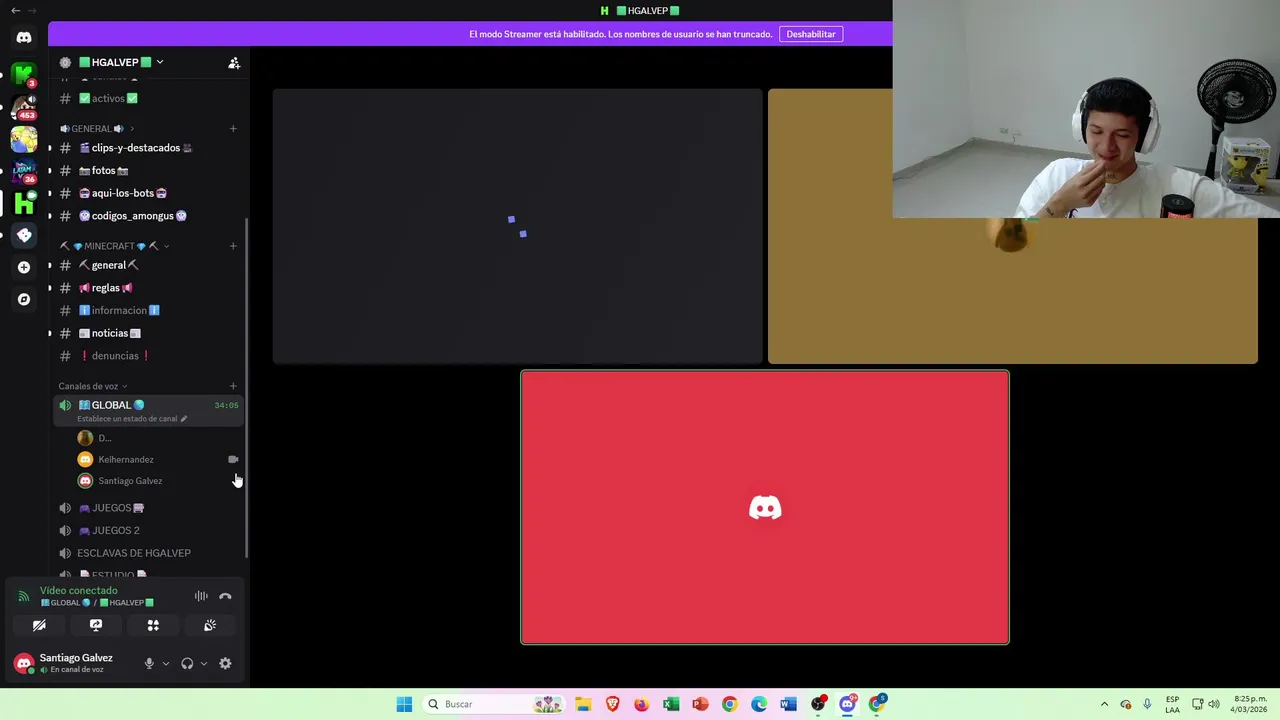Select the red Discord video tile
Viewport: 1280px width, 720px height.
pyautogui.click(x=765, y=507)
